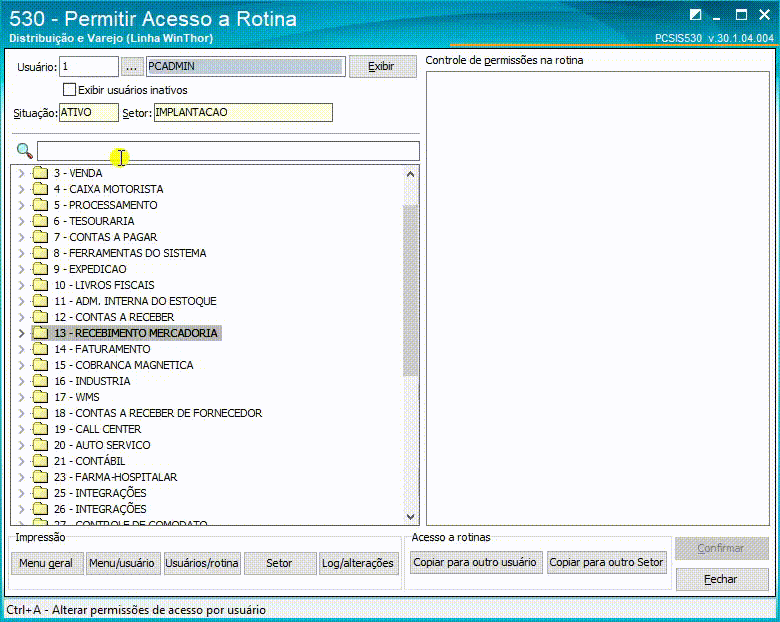Image resolution: width=780 pixels, height=622 pixels.
Task: Click the tree scrollbar down arrow
Action: [410, 517]
